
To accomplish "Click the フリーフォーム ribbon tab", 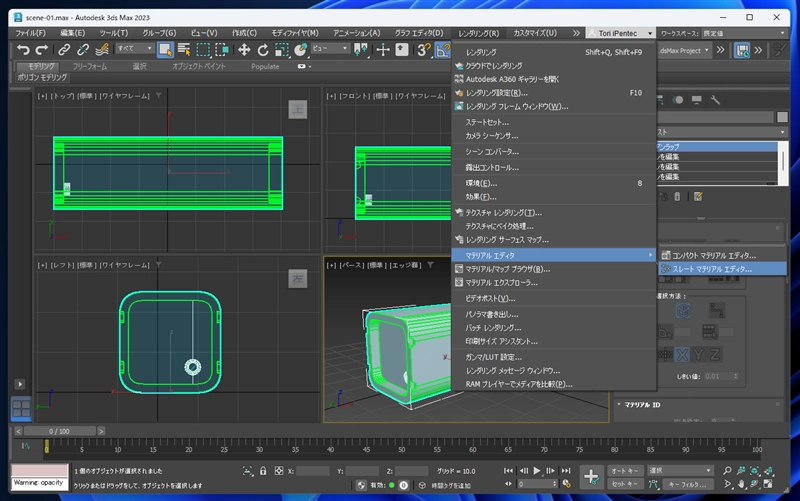I will [x=90, y=66].
